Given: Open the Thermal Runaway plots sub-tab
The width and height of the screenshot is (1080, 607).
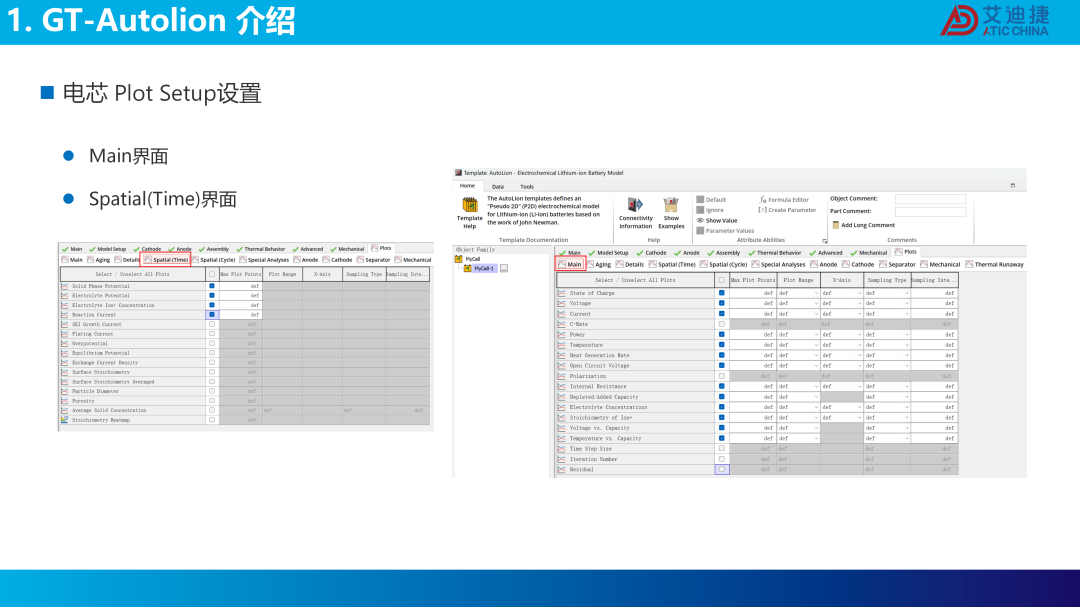Looking at the screenshot, I should (995, 265).
